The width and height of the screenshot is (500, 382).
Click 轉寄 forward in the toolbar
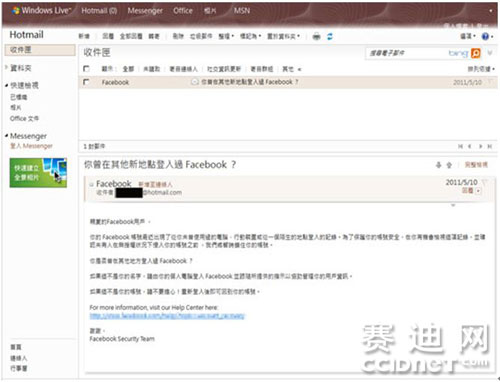point(154,36)
